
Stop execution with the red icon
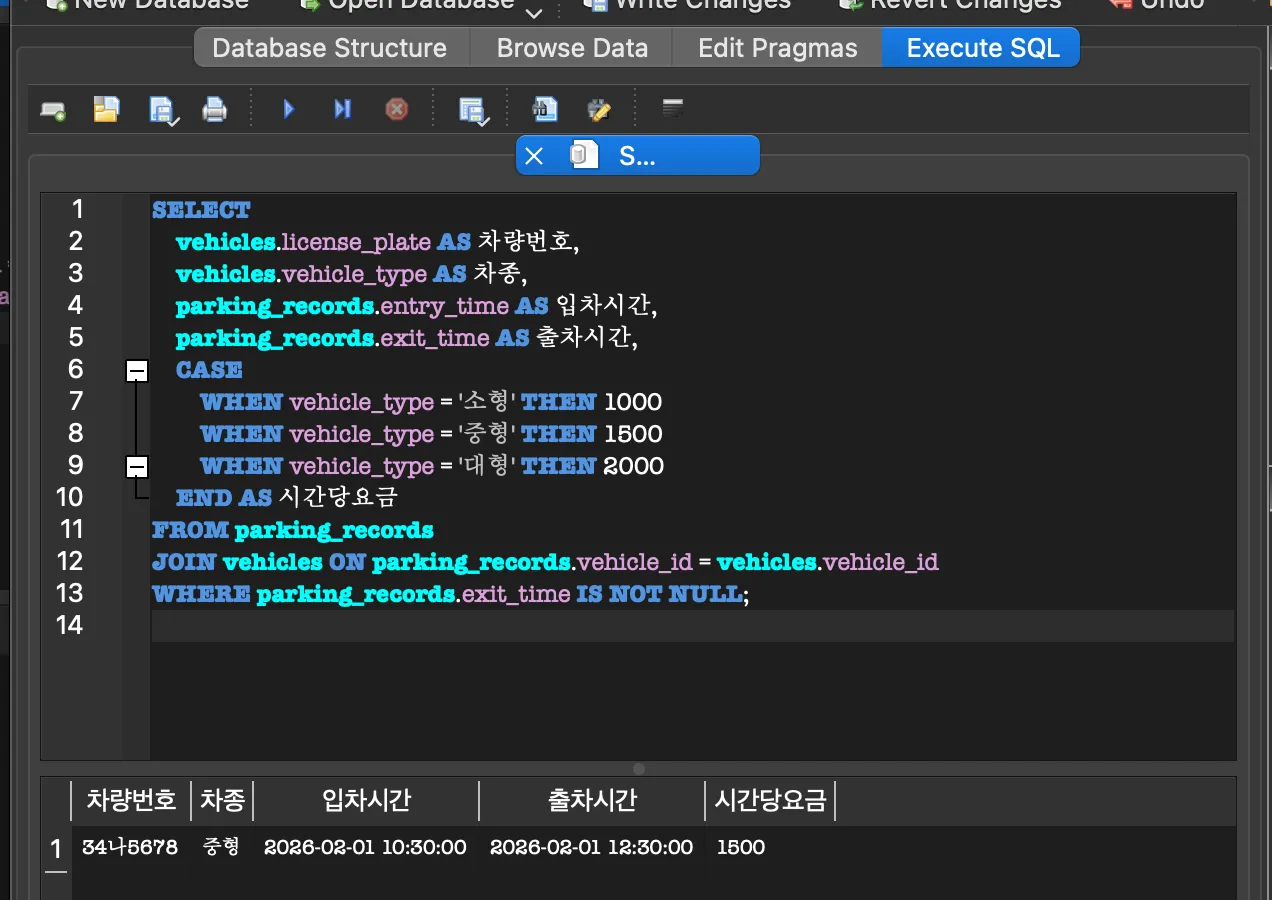[397, 109]
